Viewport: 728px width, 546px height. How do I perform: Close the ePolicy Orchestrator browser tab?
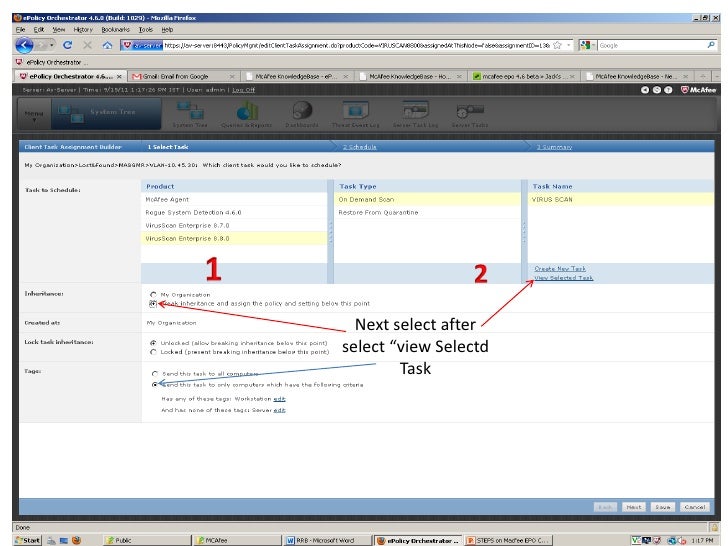point(119,76)
